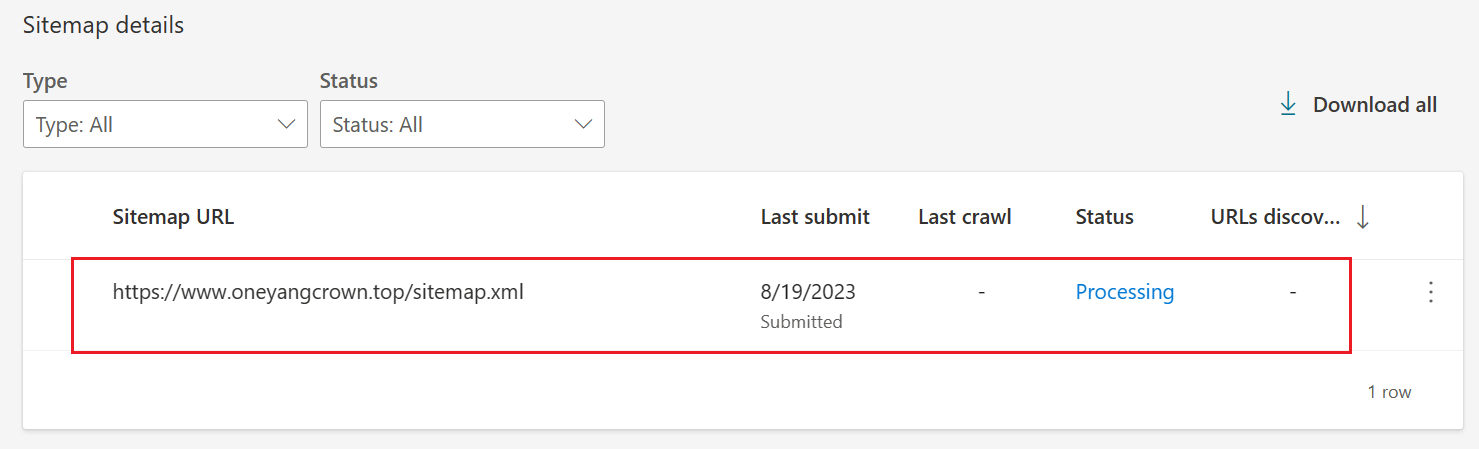Click the oneyangcrown sitemap.xml URL
1479x449 pixels.
click(x=318, y=292)
